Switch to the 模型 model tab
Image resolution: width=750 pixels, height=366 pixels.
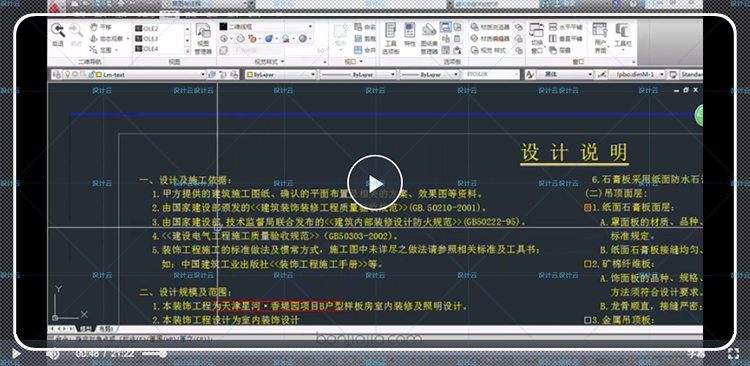click(x=85, y=329)
